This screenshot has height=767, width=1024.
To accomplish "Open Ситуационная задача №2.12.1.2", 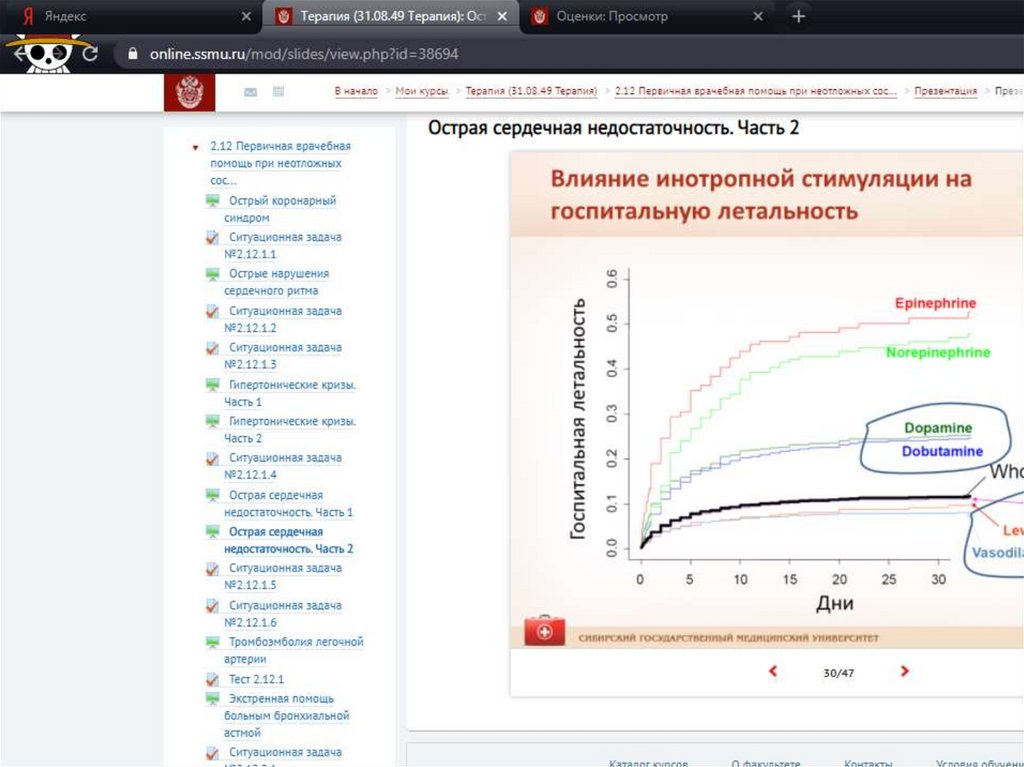I will click(282, 319).
